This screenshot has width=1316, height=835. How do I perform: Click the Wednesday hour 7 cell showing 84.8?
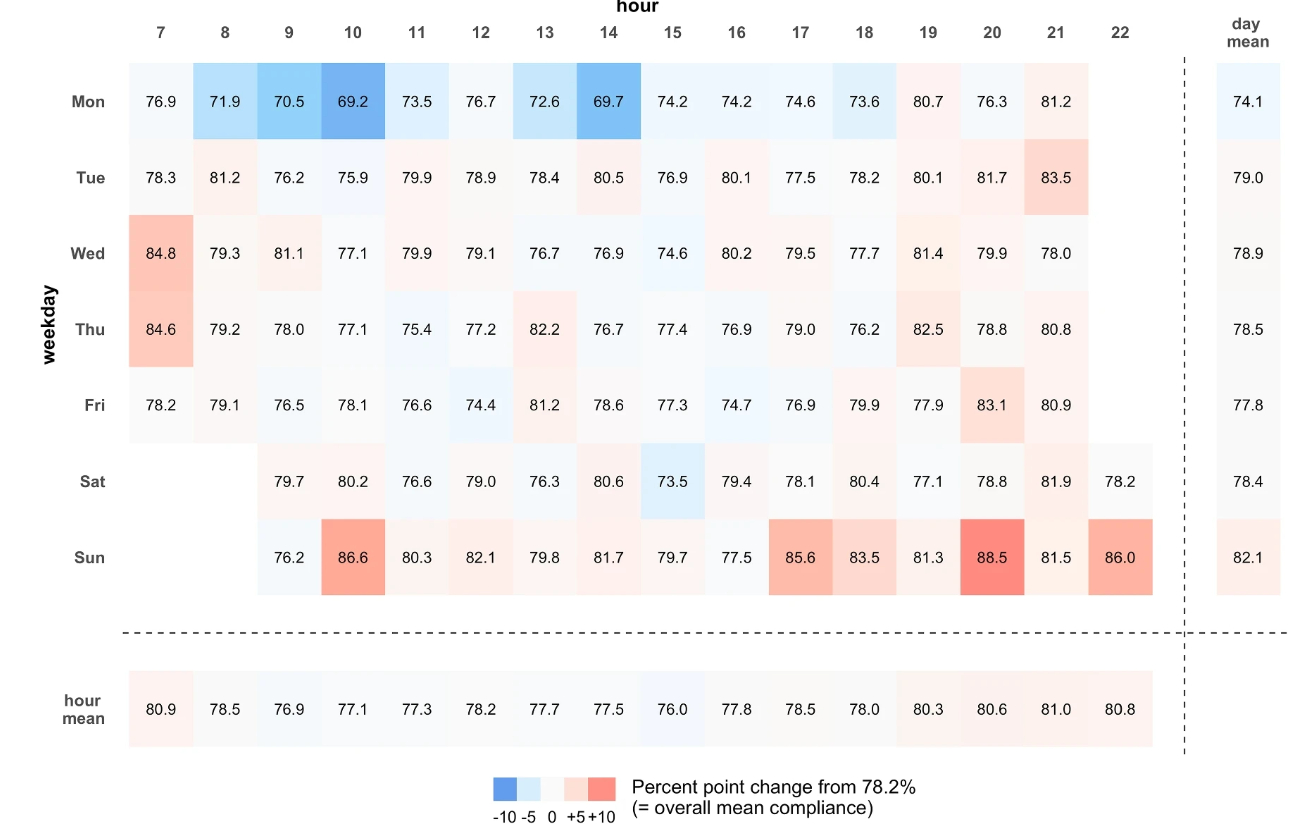pos(161,254)
